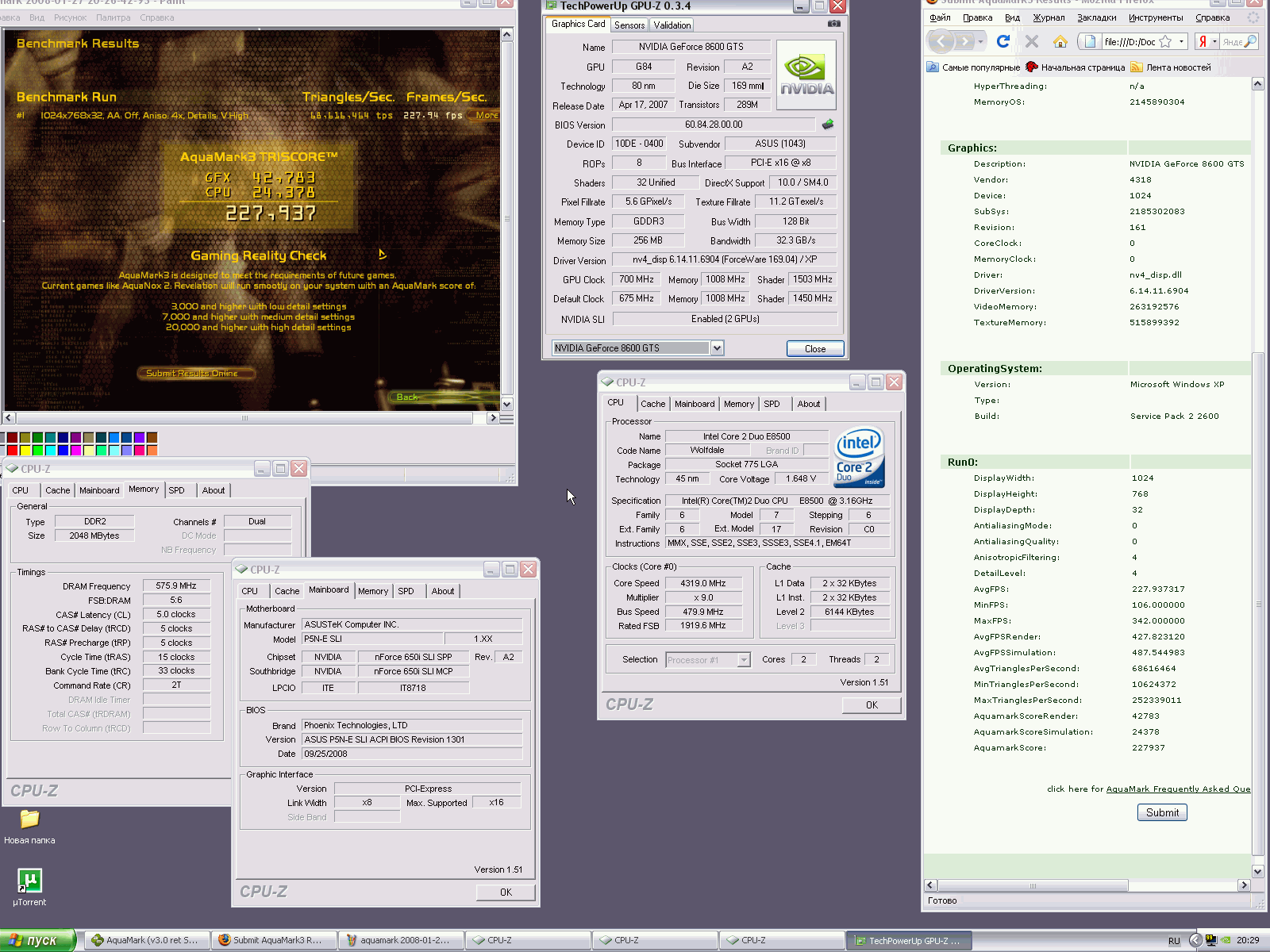The height and width of the screenshot is (952, 1270).
Task: Open 'Закладки' menu in Firefox
Action: click(1096, 17)
